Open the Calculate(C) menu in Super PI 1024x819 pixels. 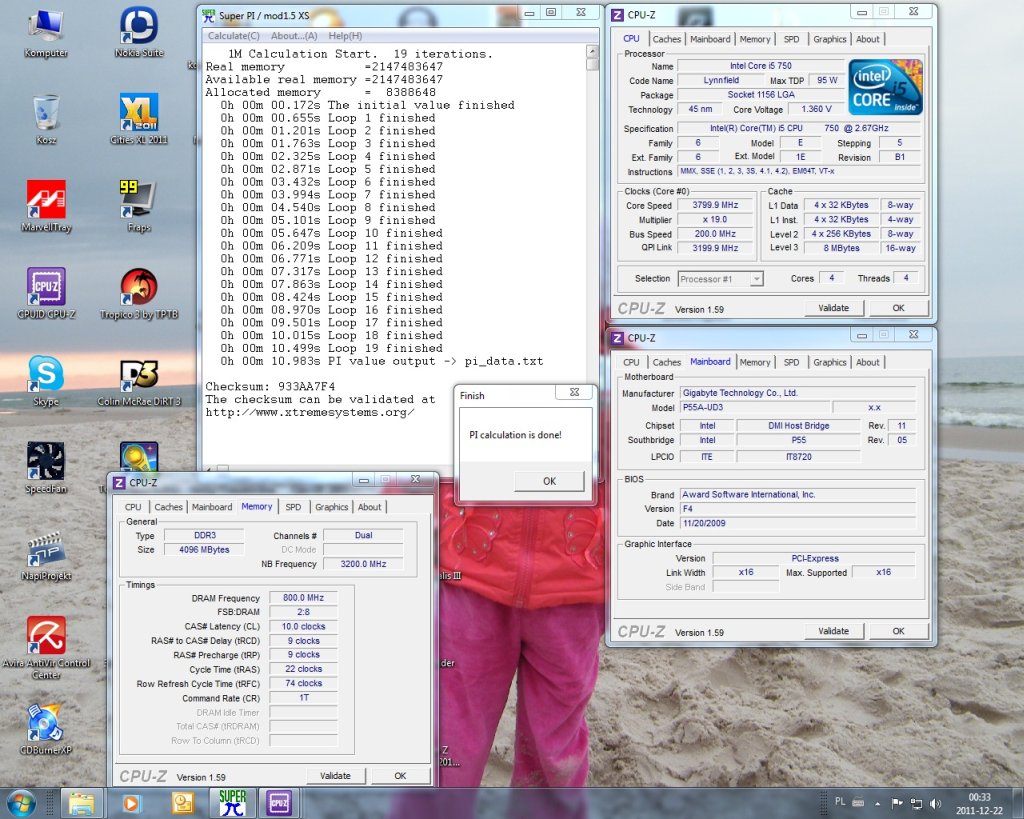[233, 36]
